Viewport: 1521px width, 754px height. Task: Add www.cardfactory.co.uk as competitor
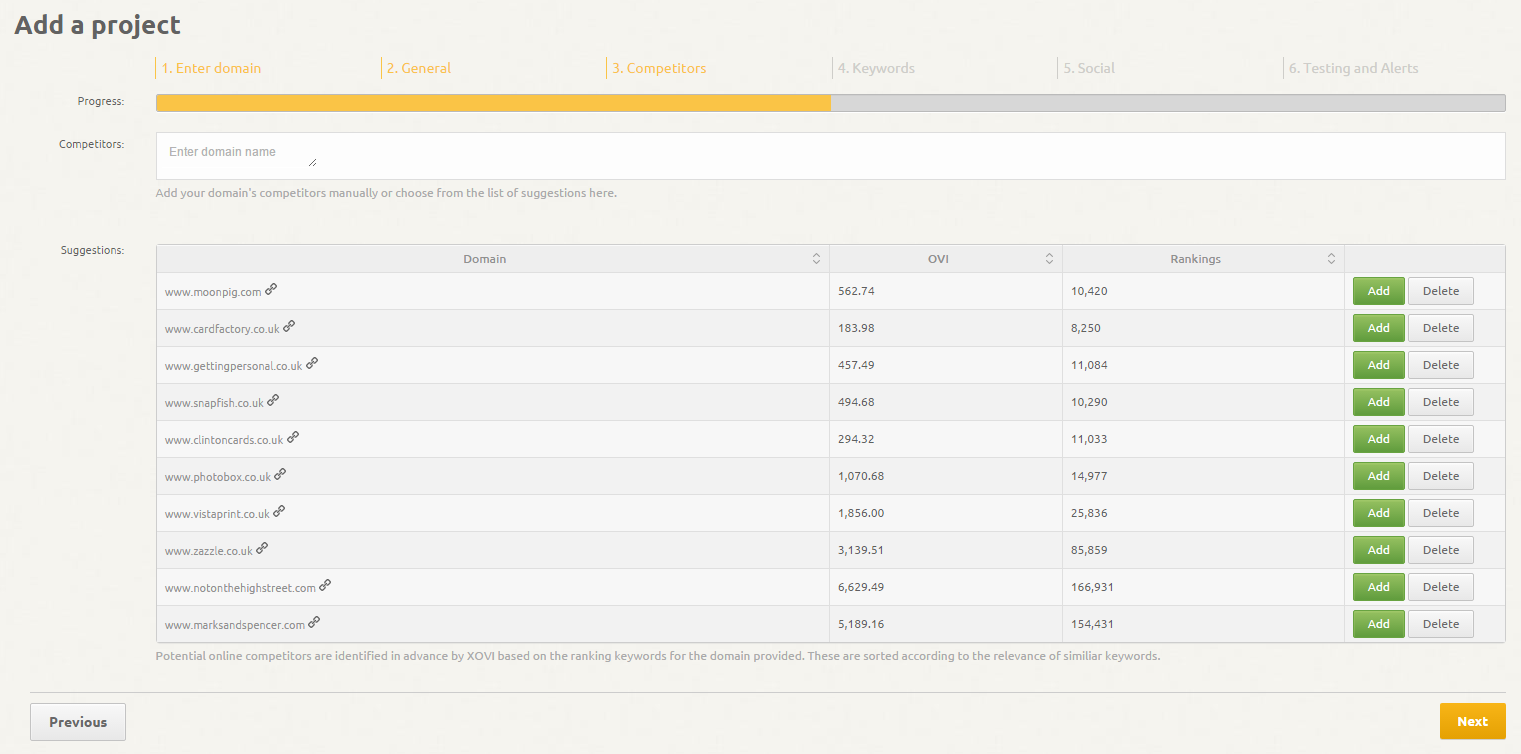(1379, 328)
